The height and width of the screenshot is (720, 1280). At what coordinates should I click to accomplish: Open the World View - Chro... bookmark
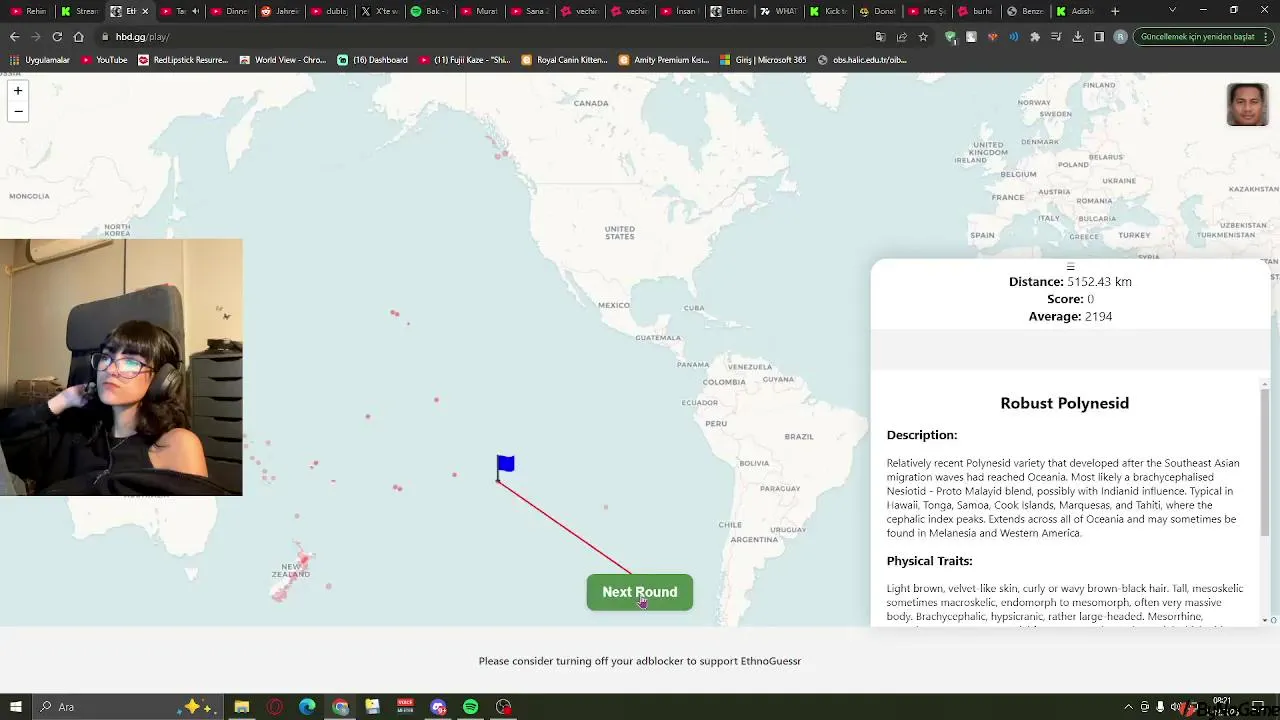(283, 60)
